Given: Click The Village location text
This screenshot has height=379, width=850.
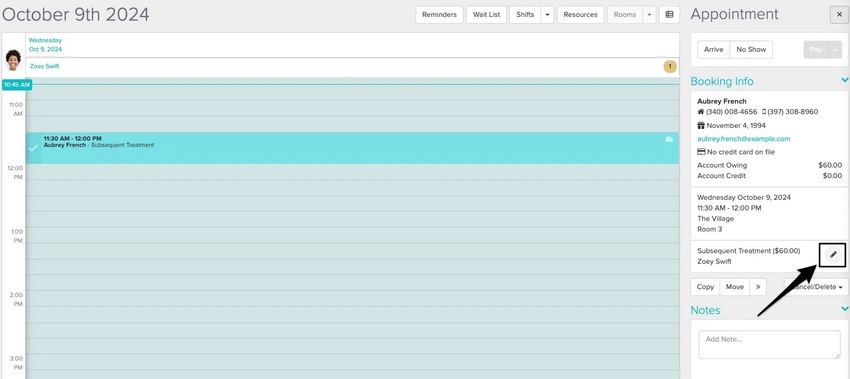Looking at the screenshot, I should pos(715,219).
